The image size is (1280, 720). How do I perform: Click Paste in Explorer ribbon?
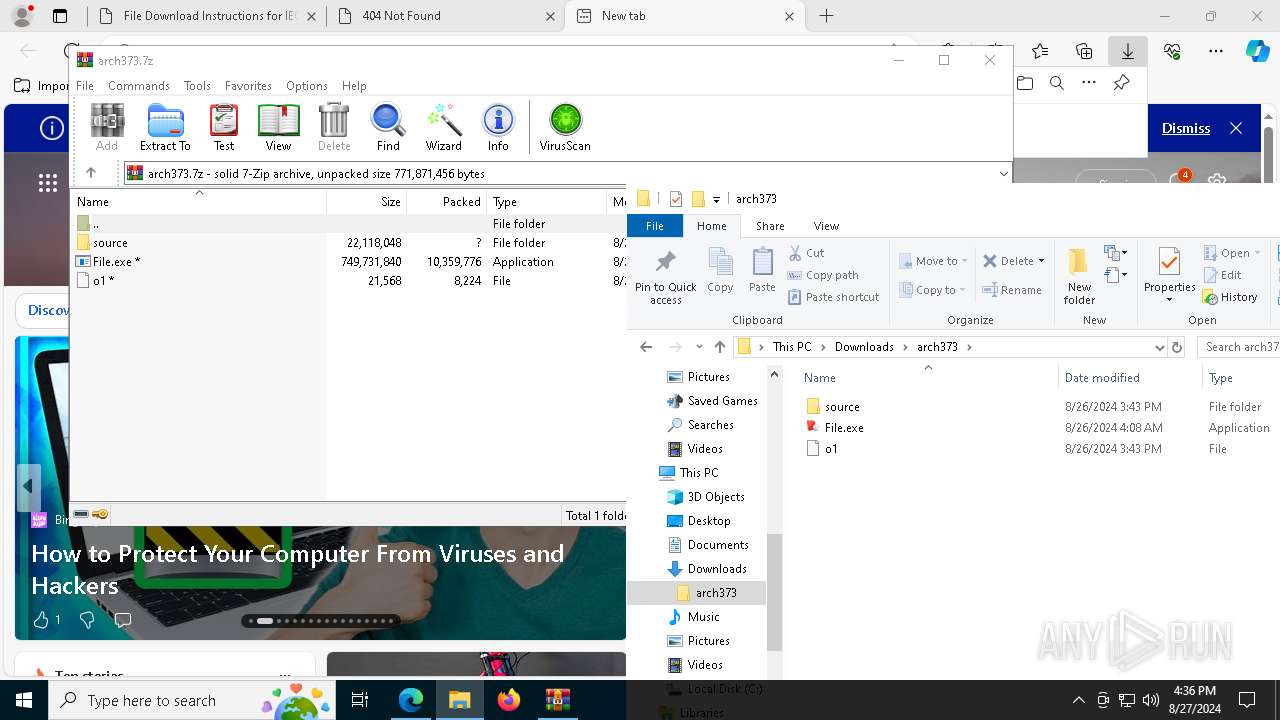(x=762, y=271)
